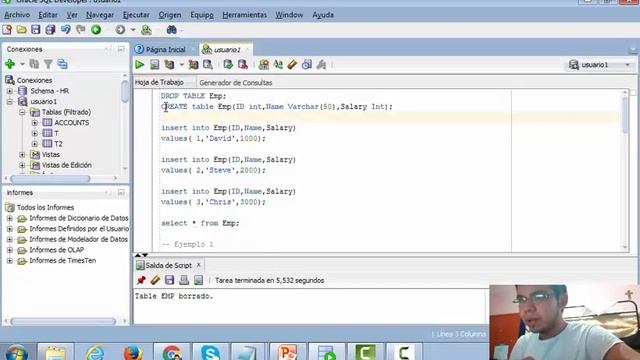The height and width of the screenshot is (360, 640).
Task: Click the Save All icon in main toolbar
Action: click(x=50, y=29)
